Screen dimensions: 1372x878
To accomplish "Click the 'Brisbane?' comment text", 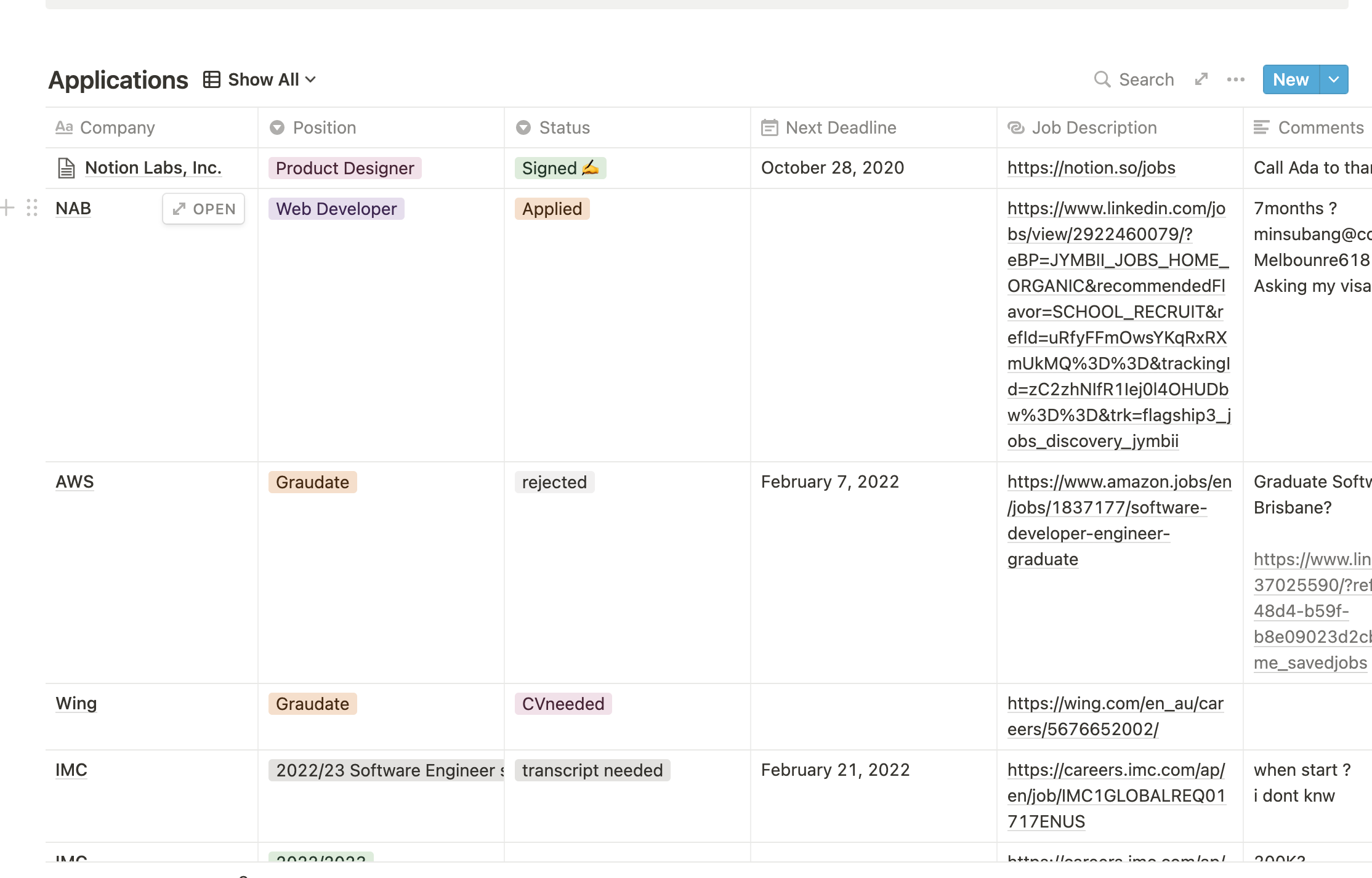I will 1293,507.
